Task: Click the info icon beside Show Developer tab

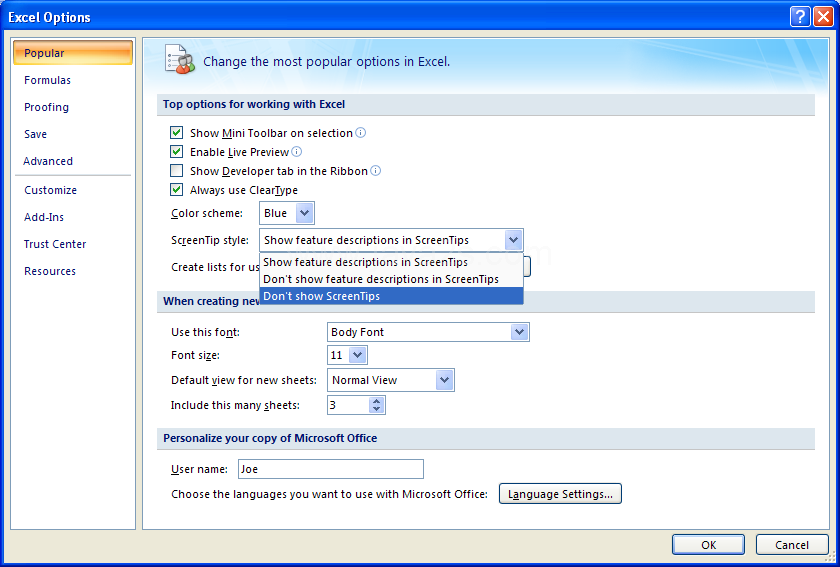Action: (376, 170)
